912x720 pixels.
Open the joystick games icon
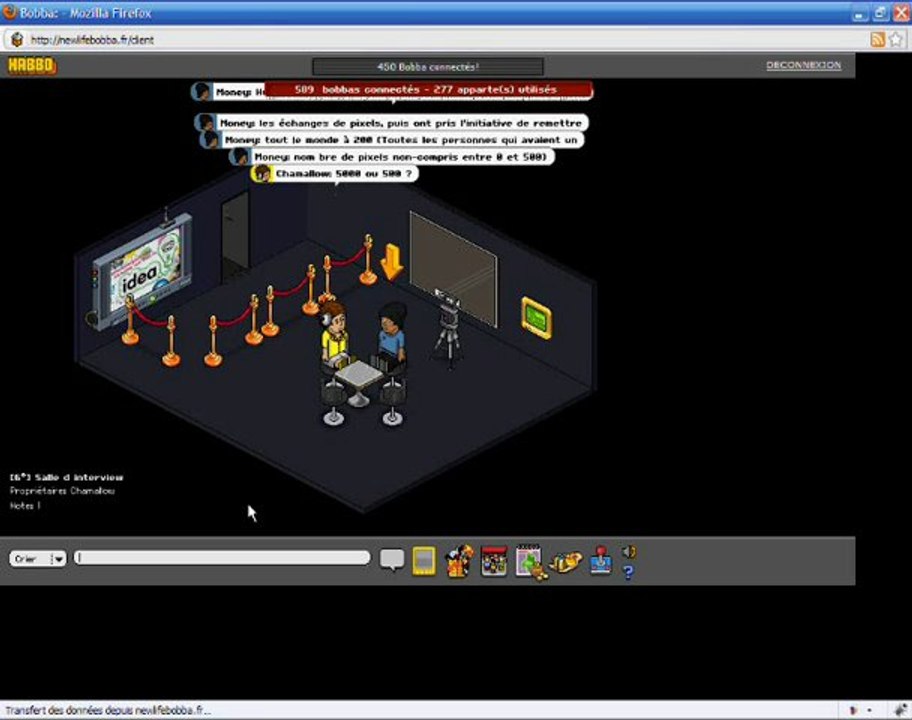coord(600,560)
